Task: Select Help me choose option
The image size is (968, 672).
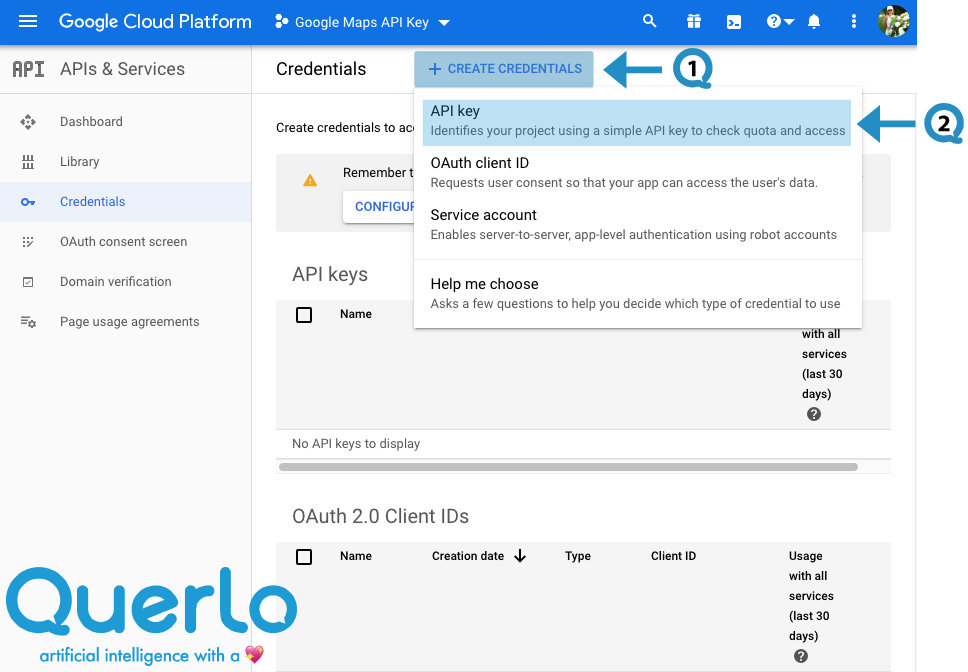Action: tap(636, 293)
